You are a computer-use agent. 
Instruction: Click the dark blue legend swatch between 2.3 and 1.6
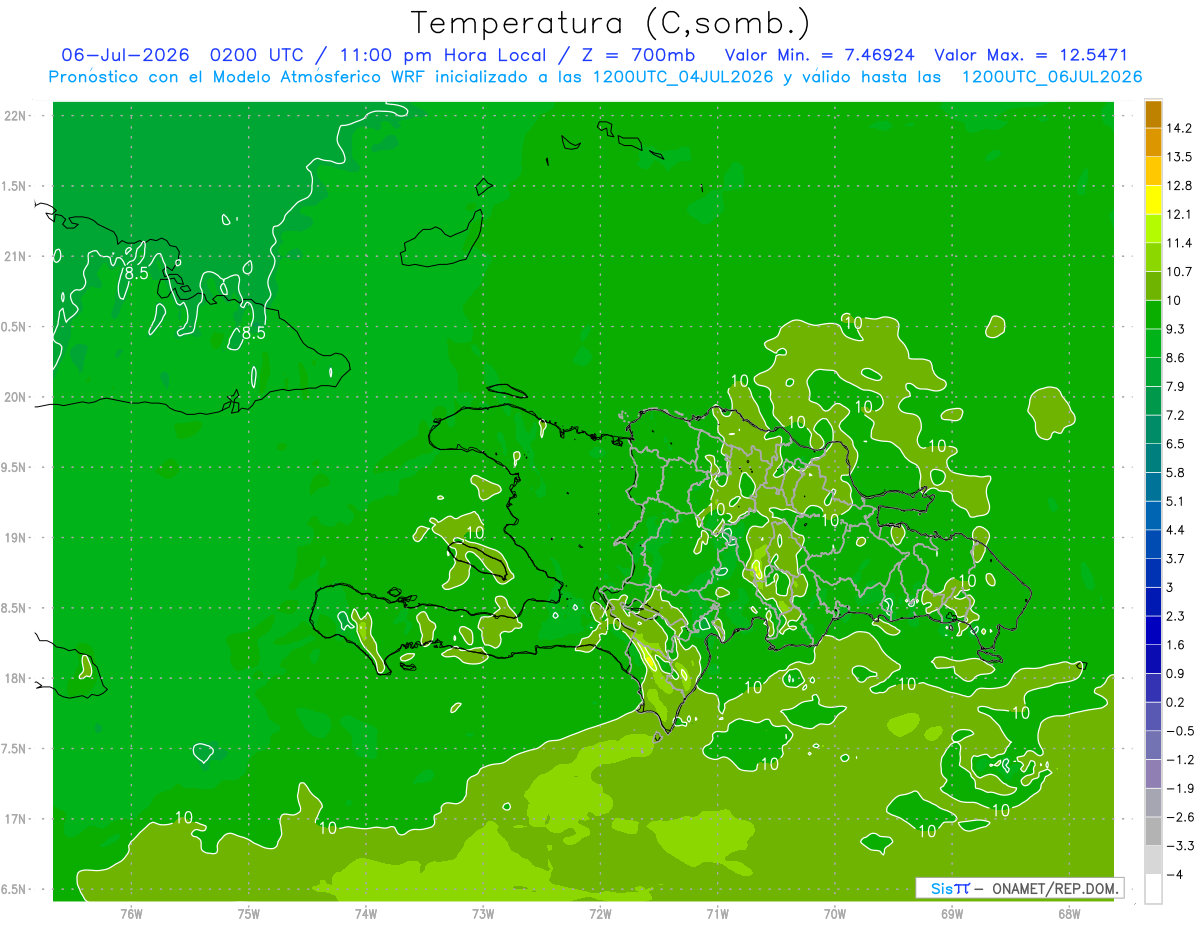(1153, 630)
